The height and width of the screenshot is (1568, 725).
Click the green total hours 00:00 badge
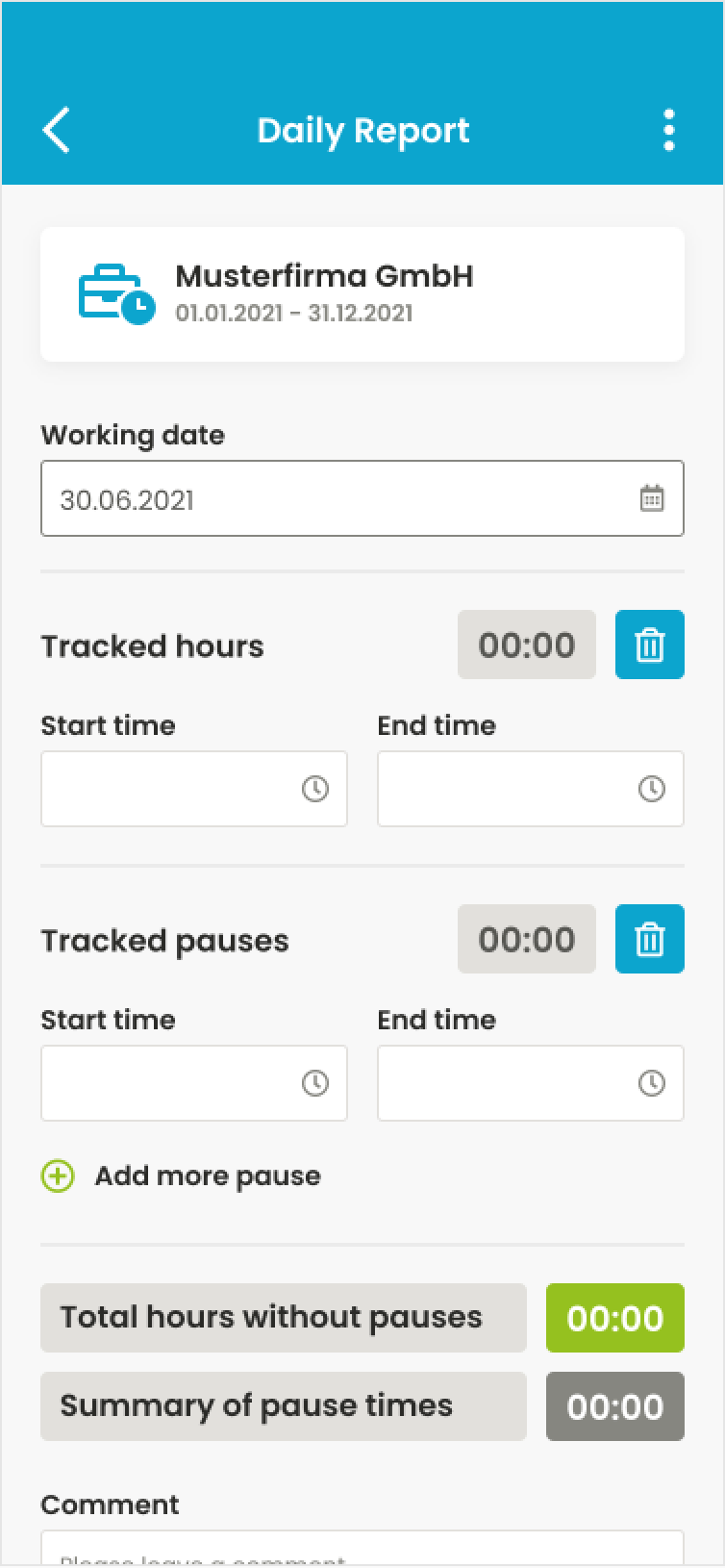point(615,1318)
